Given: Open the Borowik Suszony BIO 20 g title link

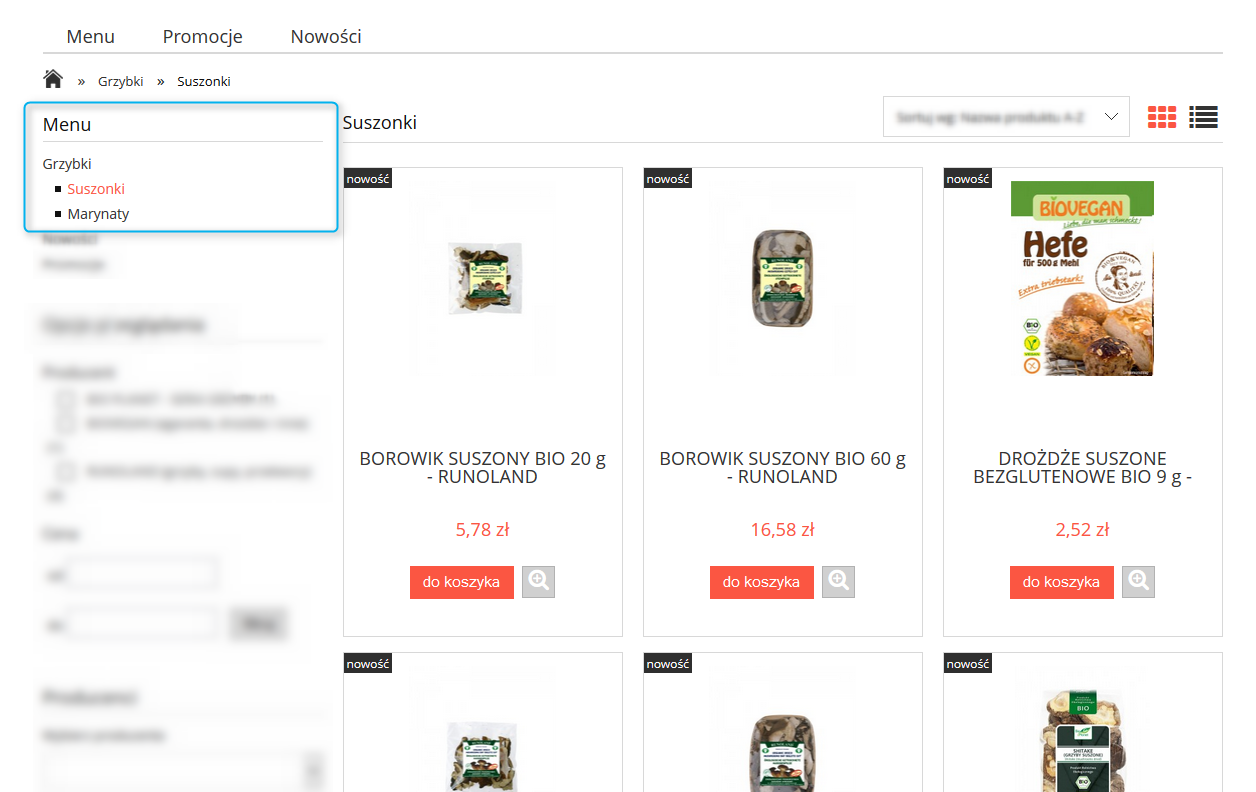Looking at the screenshot, I should [483, 468].
